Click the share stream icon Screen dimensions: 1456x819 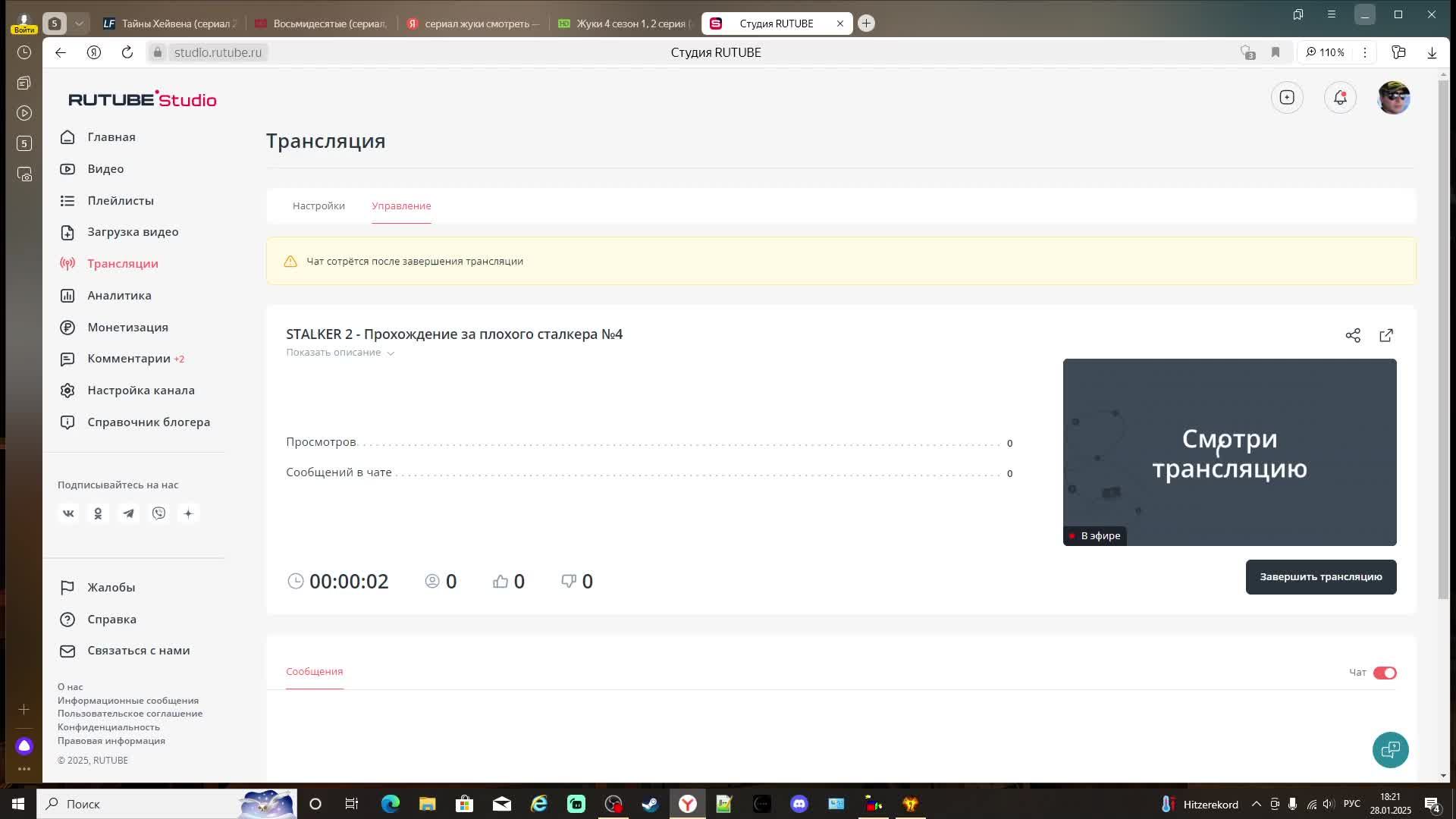click(x=1353, y=335)
